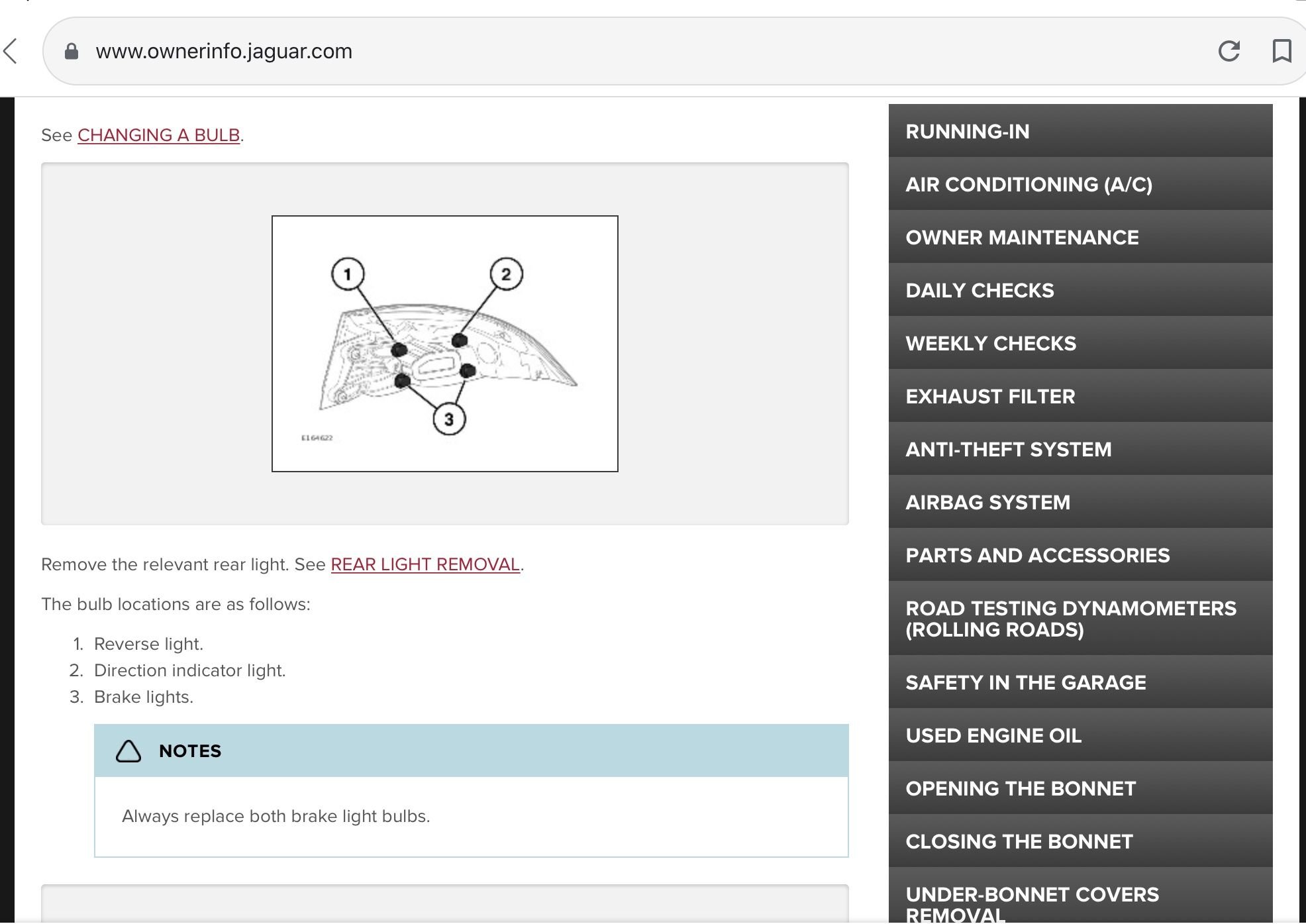Image resolution: width=1306 pixels, height=924 pixels.
Task: Click callout number 1 in diagram
Action: (x=348, y=274)
